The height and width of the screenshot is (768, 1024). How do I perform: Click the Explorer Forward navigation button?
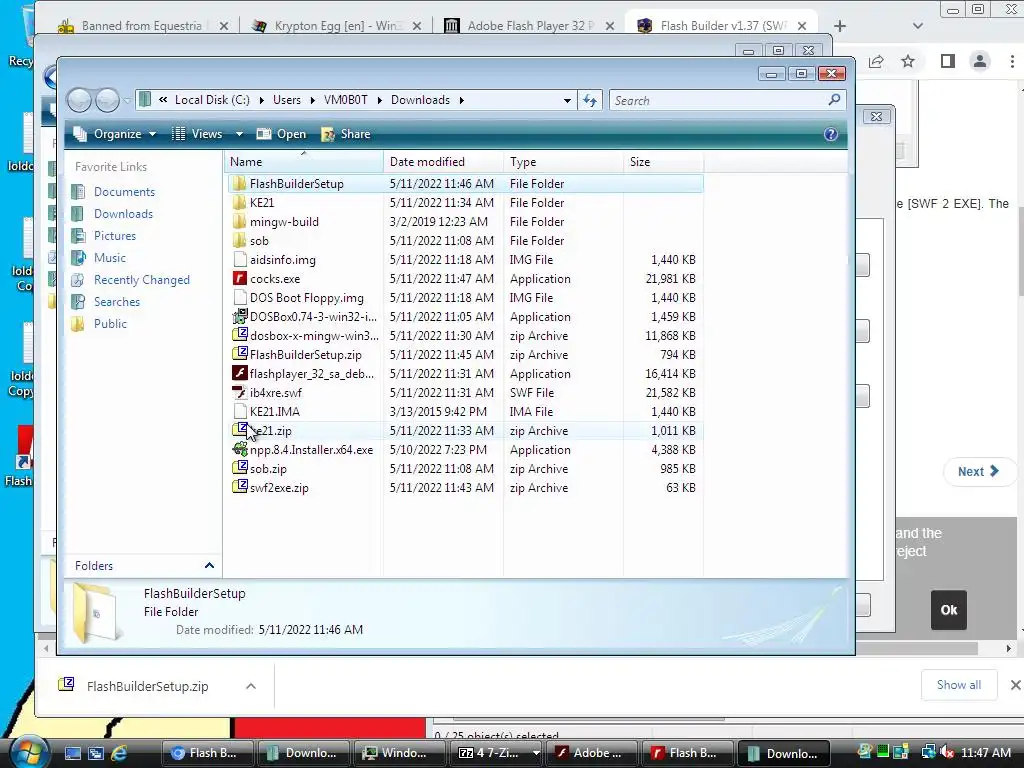[x=108, y=100]
